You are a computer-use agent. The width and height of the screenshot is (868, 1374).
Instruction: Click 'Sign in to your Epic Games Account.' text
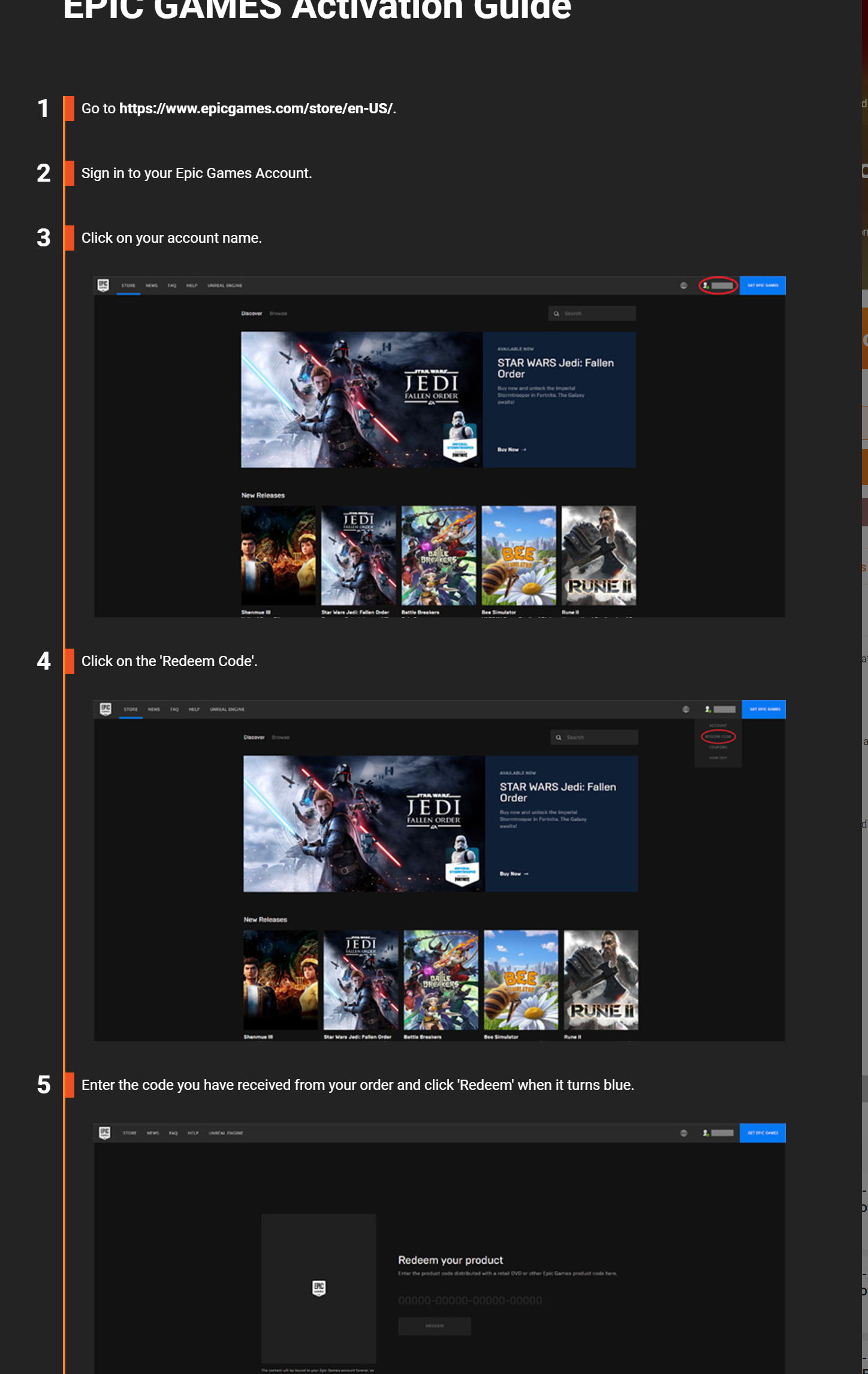click(x=197, y=173)
